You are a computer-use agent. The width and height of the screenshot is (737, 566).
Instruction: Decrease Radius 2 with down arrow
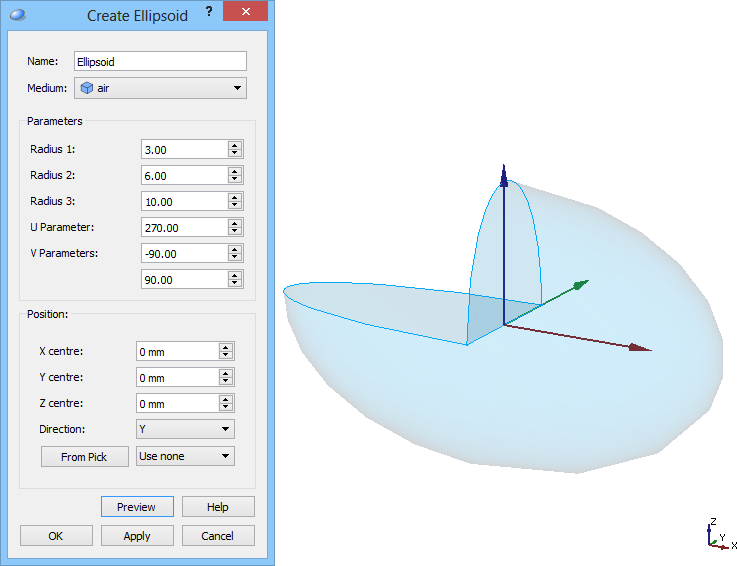click(235, 180)
